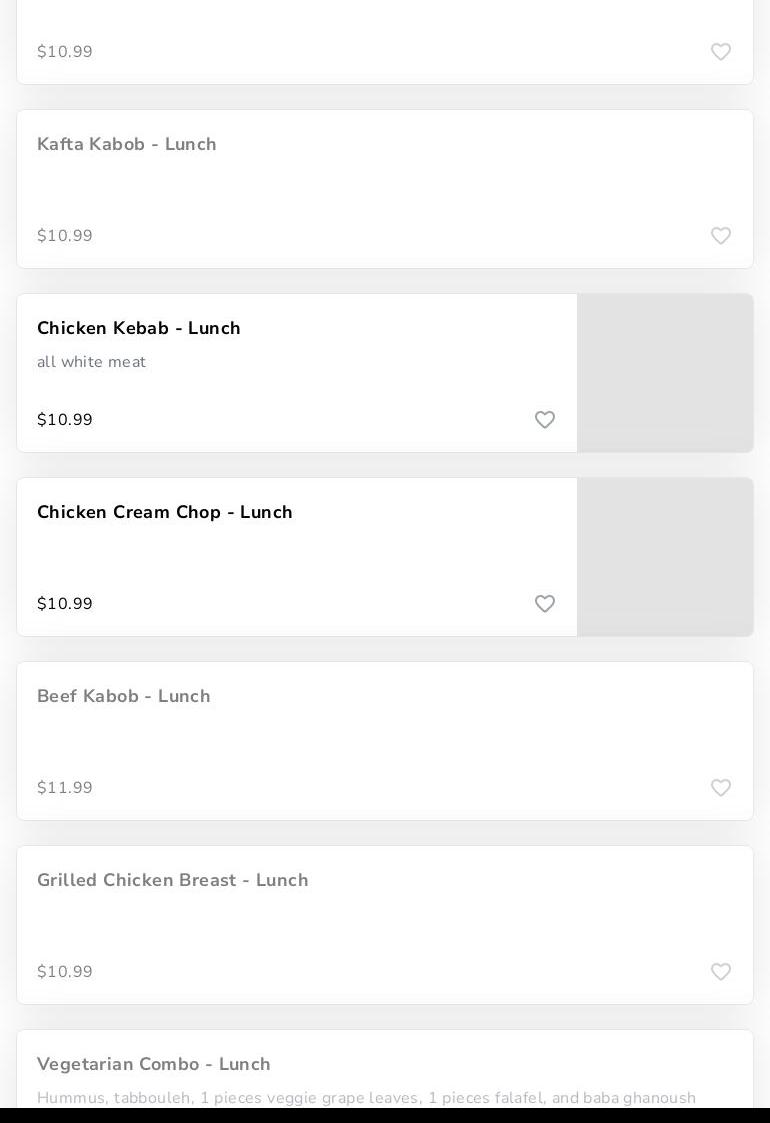Viewport: 770px width, 1123px height.
Task: Click the $10.99 price under Chicken Kebab
Action: coord(65,420)
